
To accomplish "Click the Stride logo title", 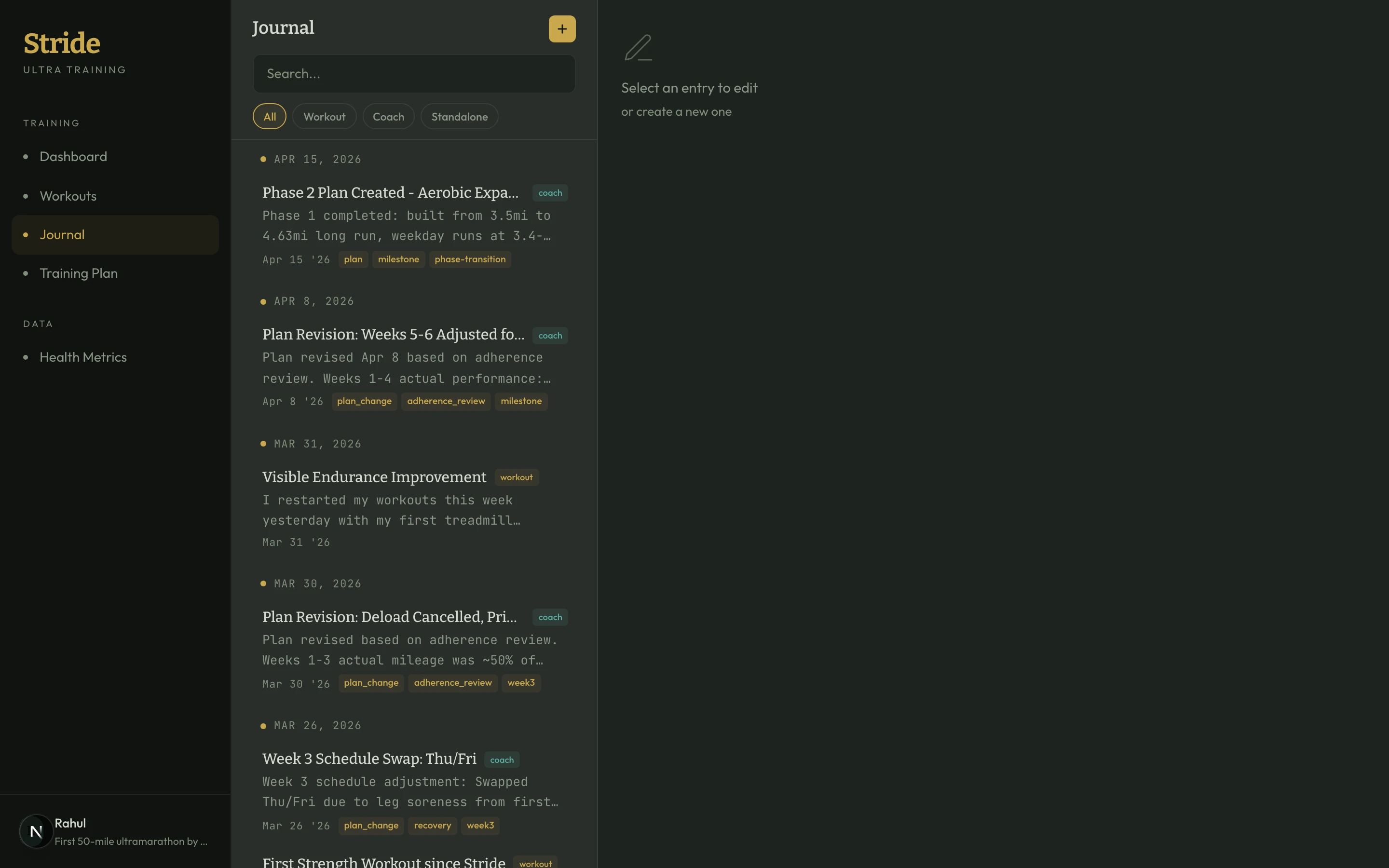I will click(62, 43).
